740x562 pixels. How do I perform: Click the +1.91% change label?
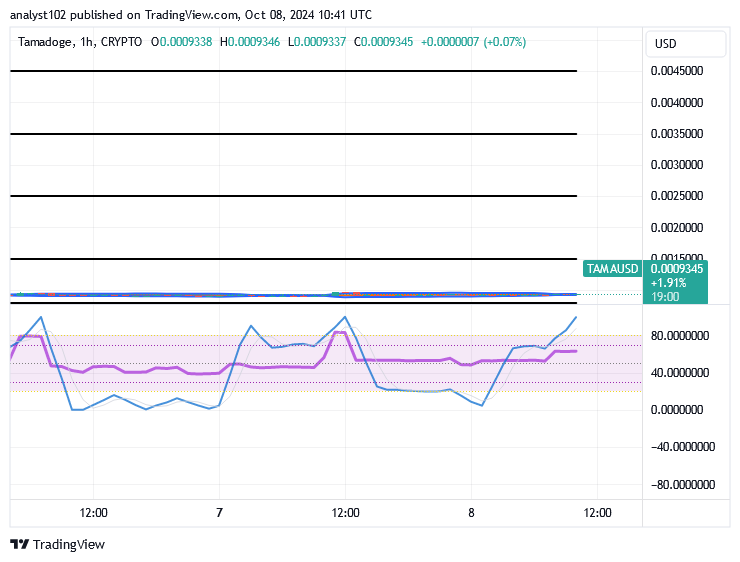click(668, 283)
